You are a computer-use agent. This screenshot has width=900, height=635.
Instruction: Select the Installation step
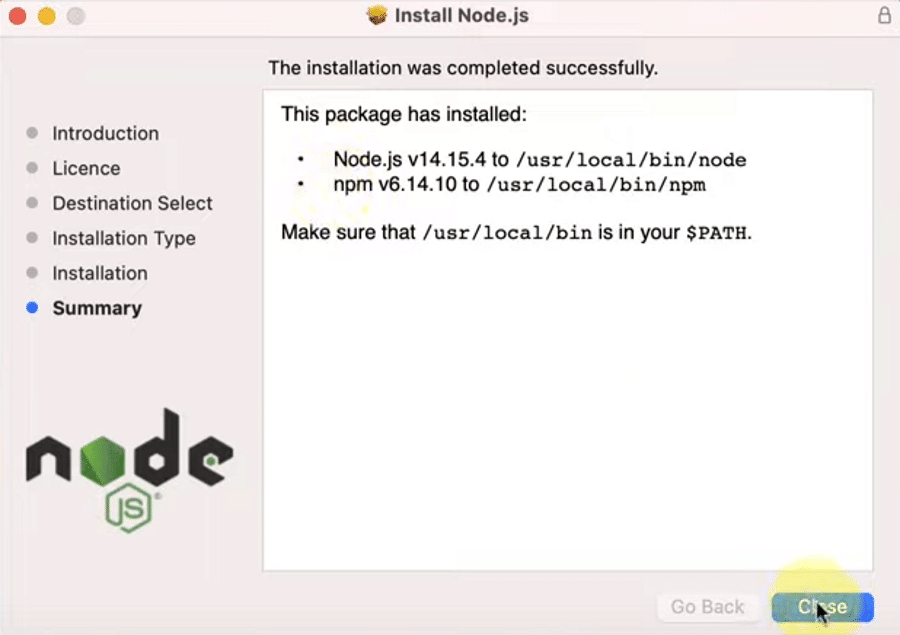[100, 273]
